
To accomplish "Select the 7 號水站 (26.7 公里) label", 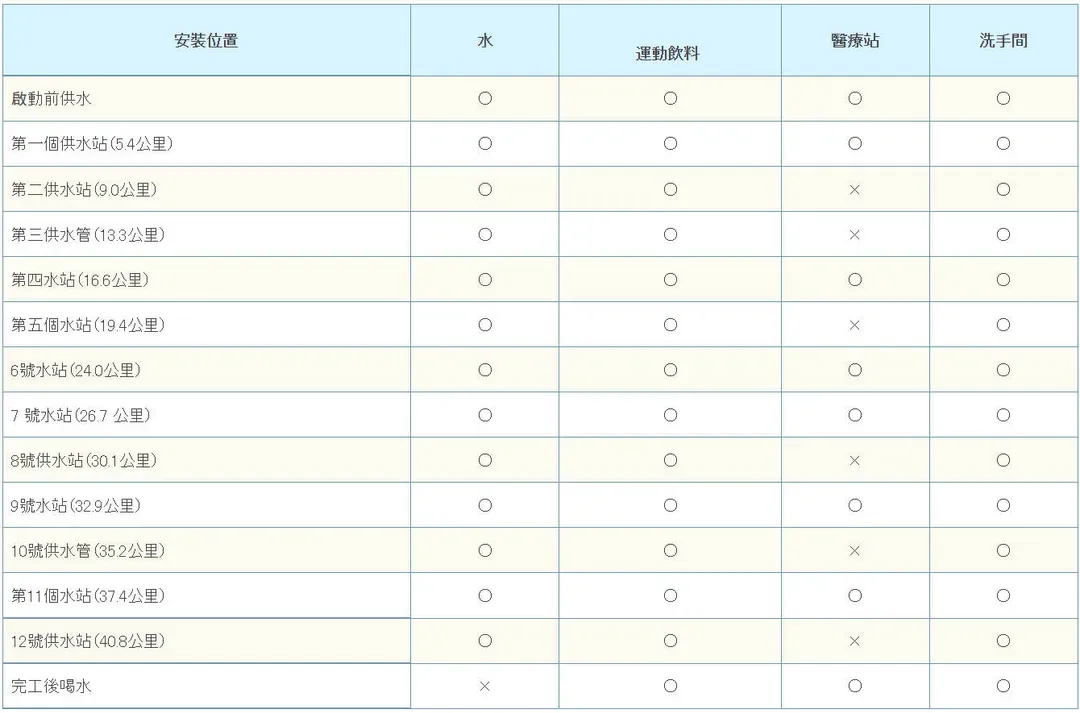I will [x=81, y=415].
